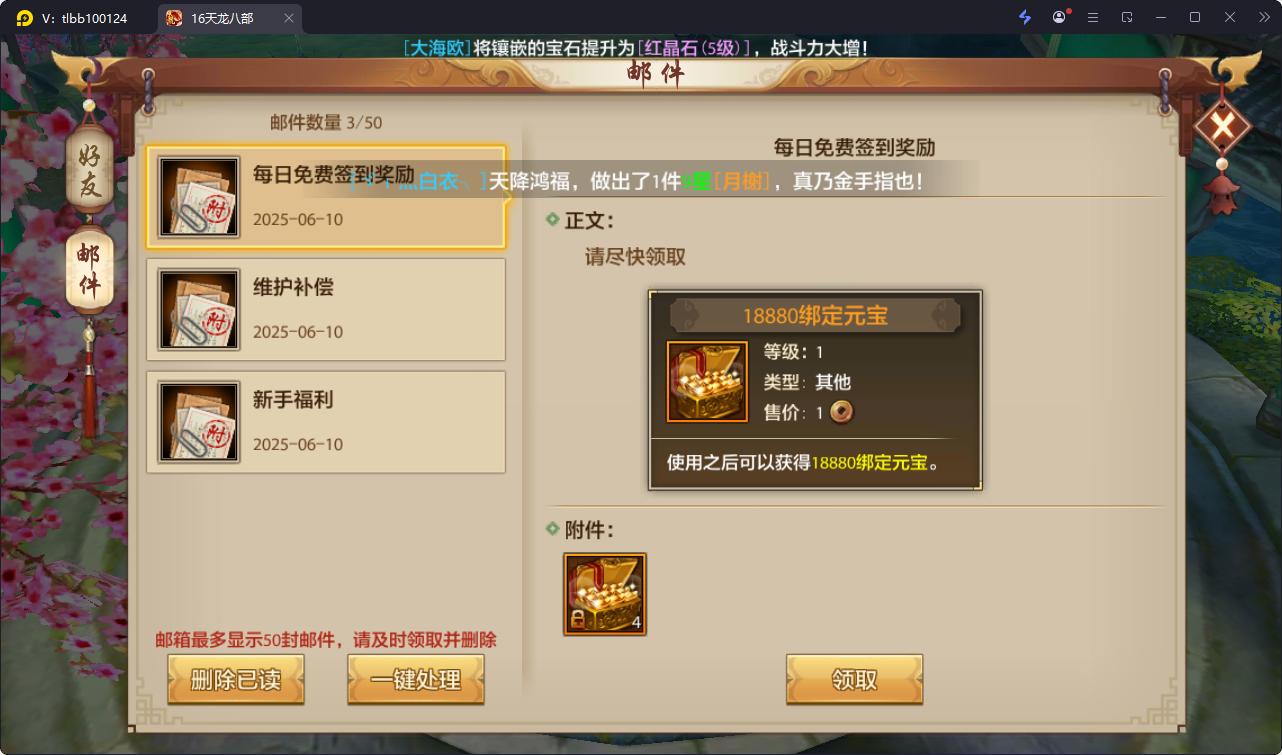The image size is (1282, 755).
Task: Close the mail window with X ornament
Action: coord(1222,124)
